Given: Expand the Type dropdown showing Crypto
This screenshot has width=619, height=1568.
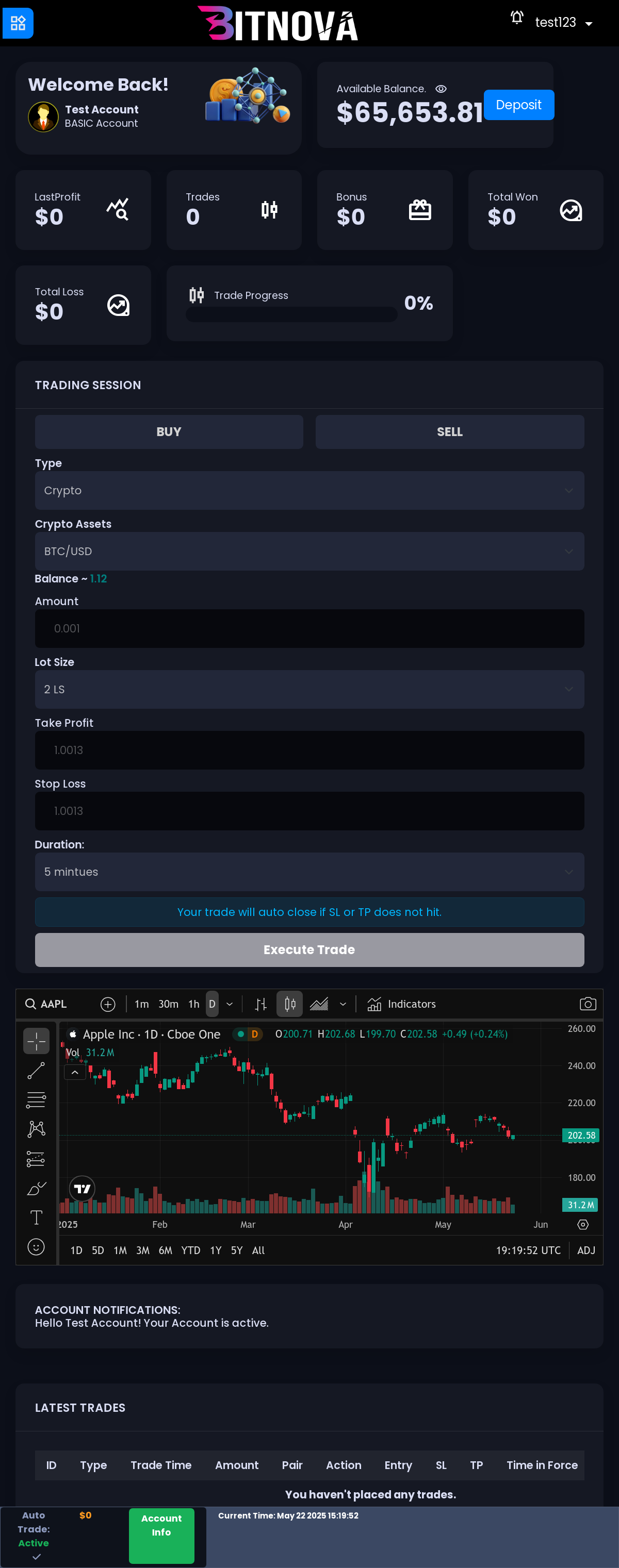Looking at the screenshot, I should coord(309,491).
